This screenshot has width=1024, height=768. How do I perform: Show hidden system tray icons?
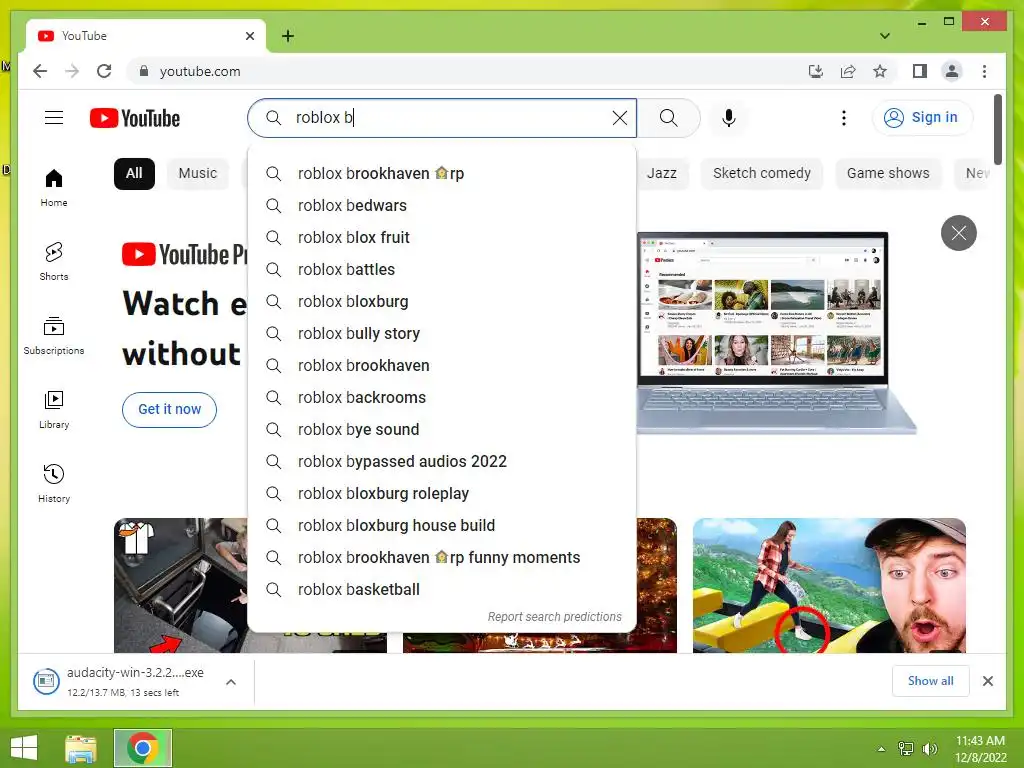click(882, 748)
